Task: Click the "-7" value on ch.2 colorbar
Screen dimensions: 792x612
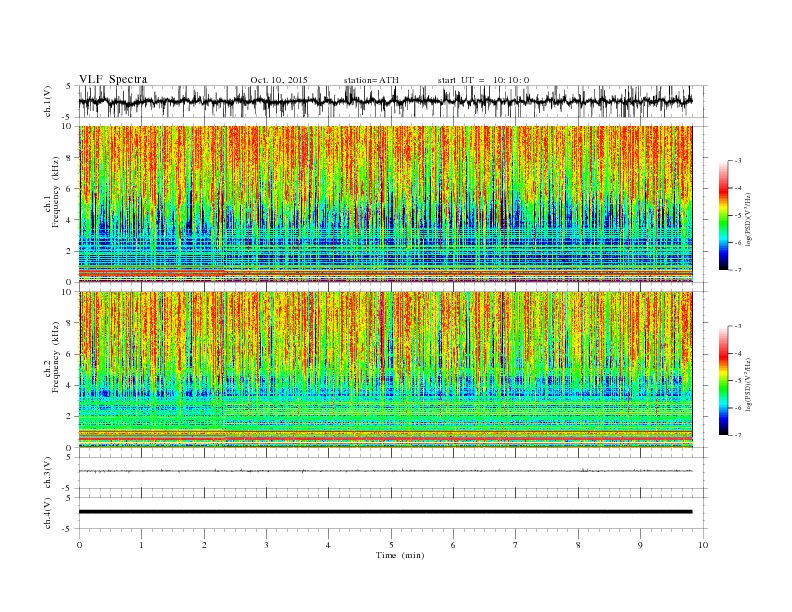Action: coord(737,435)
